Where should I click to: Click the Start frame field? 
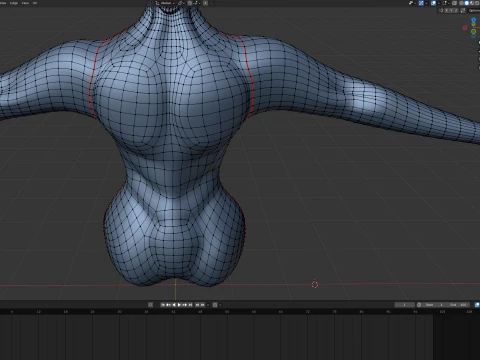(x=434, y=305)
